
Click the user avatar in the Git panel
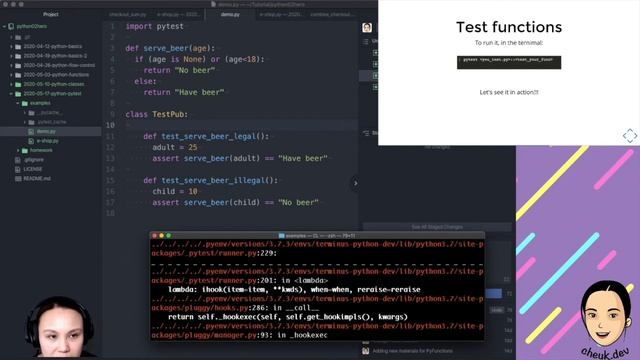pos(367,27)
